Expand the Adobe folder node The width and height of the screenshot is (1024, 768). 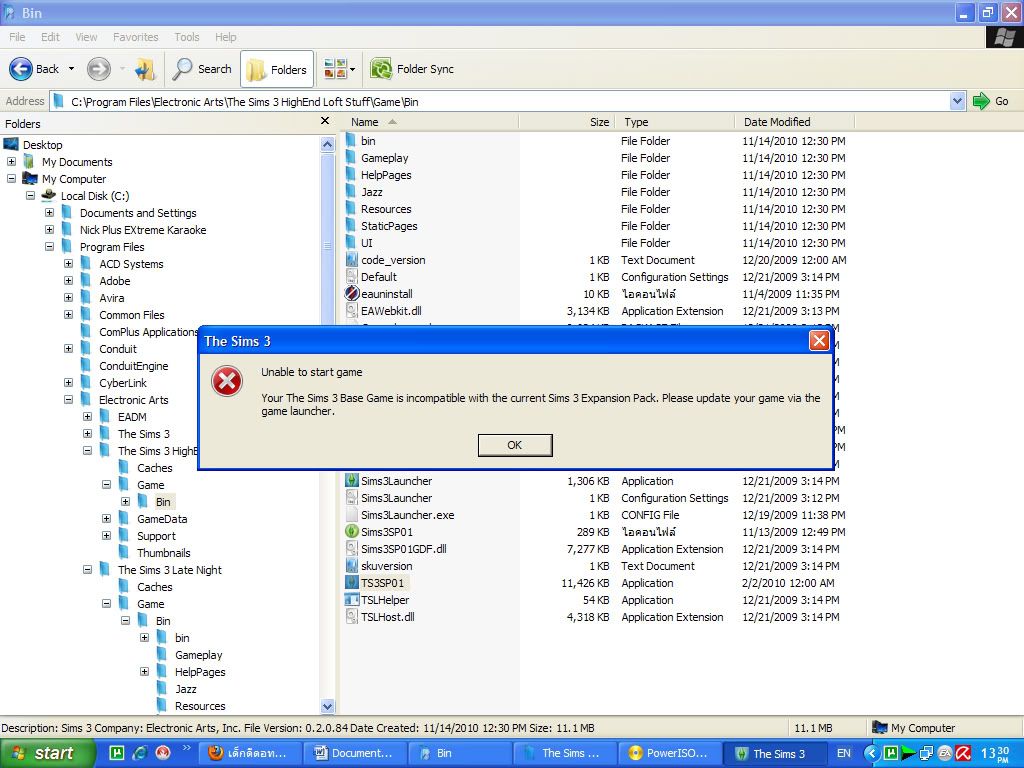(69, 280)
